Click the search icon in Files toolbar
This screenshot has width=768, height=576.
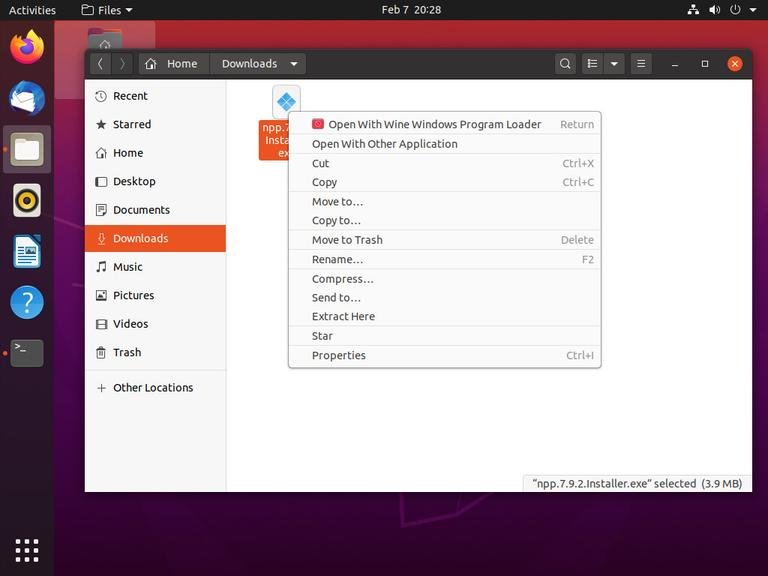tap(565, 64)
